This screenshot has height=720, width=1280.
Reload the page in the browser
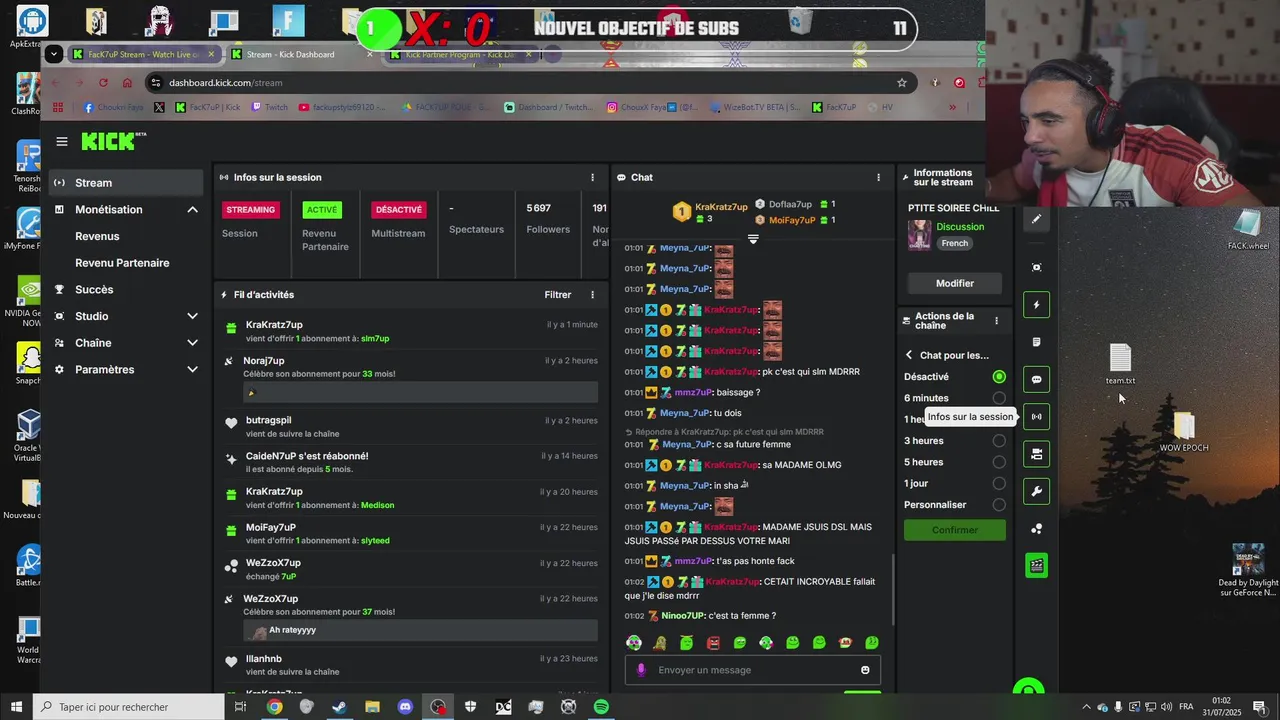point(103,83)
